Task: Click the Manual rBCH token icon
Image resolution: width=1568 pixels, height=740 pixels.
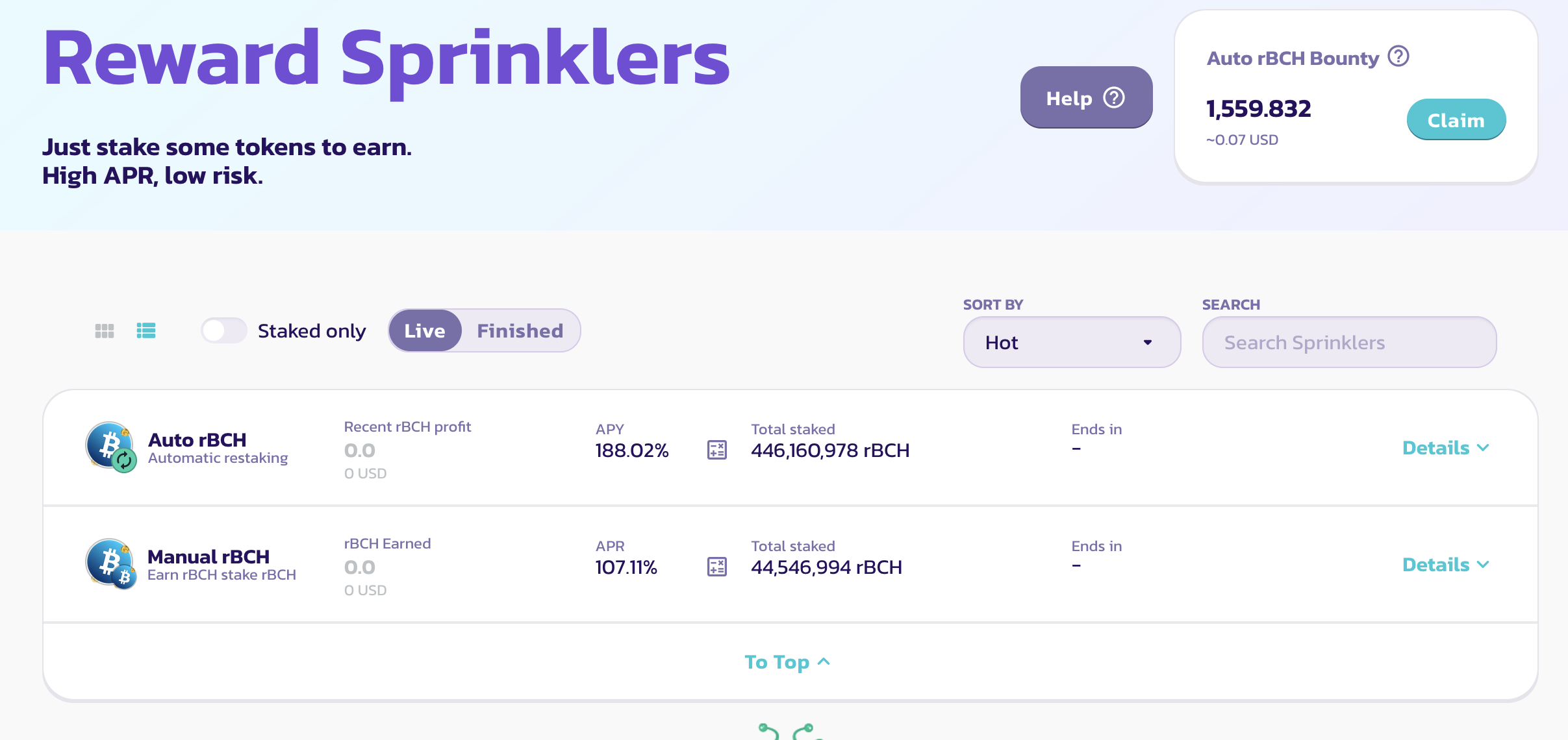Action: 111,564
